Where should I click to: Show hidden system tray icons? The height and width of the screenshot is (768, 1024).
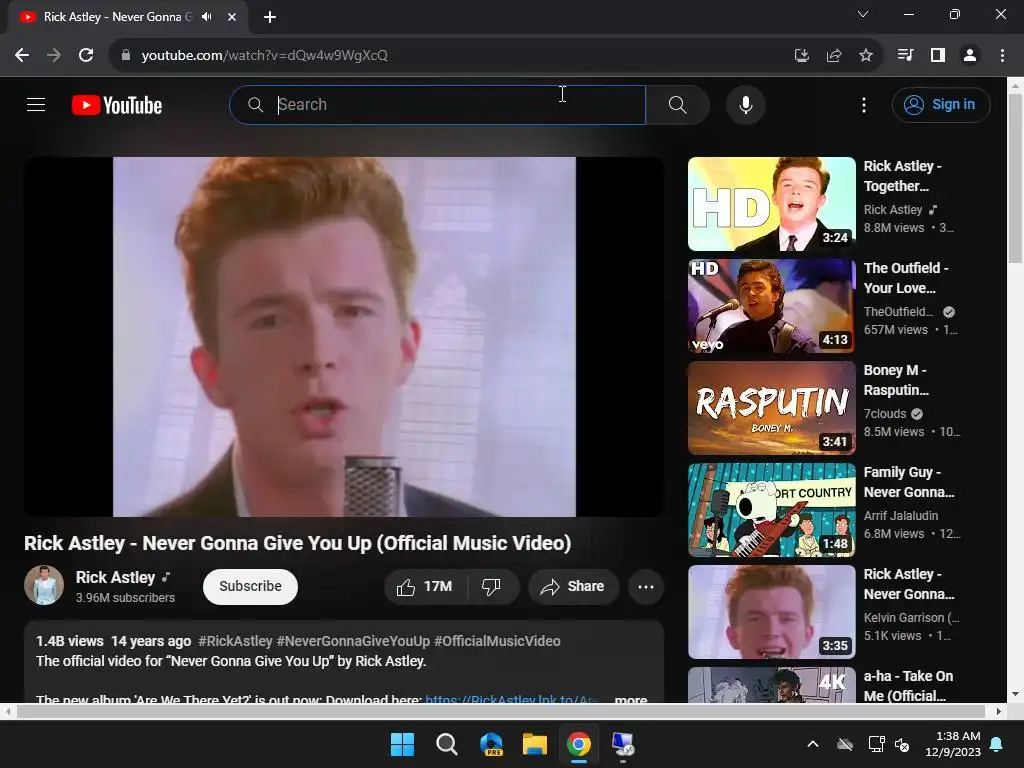pyautogui.click(x=812, y=744)
